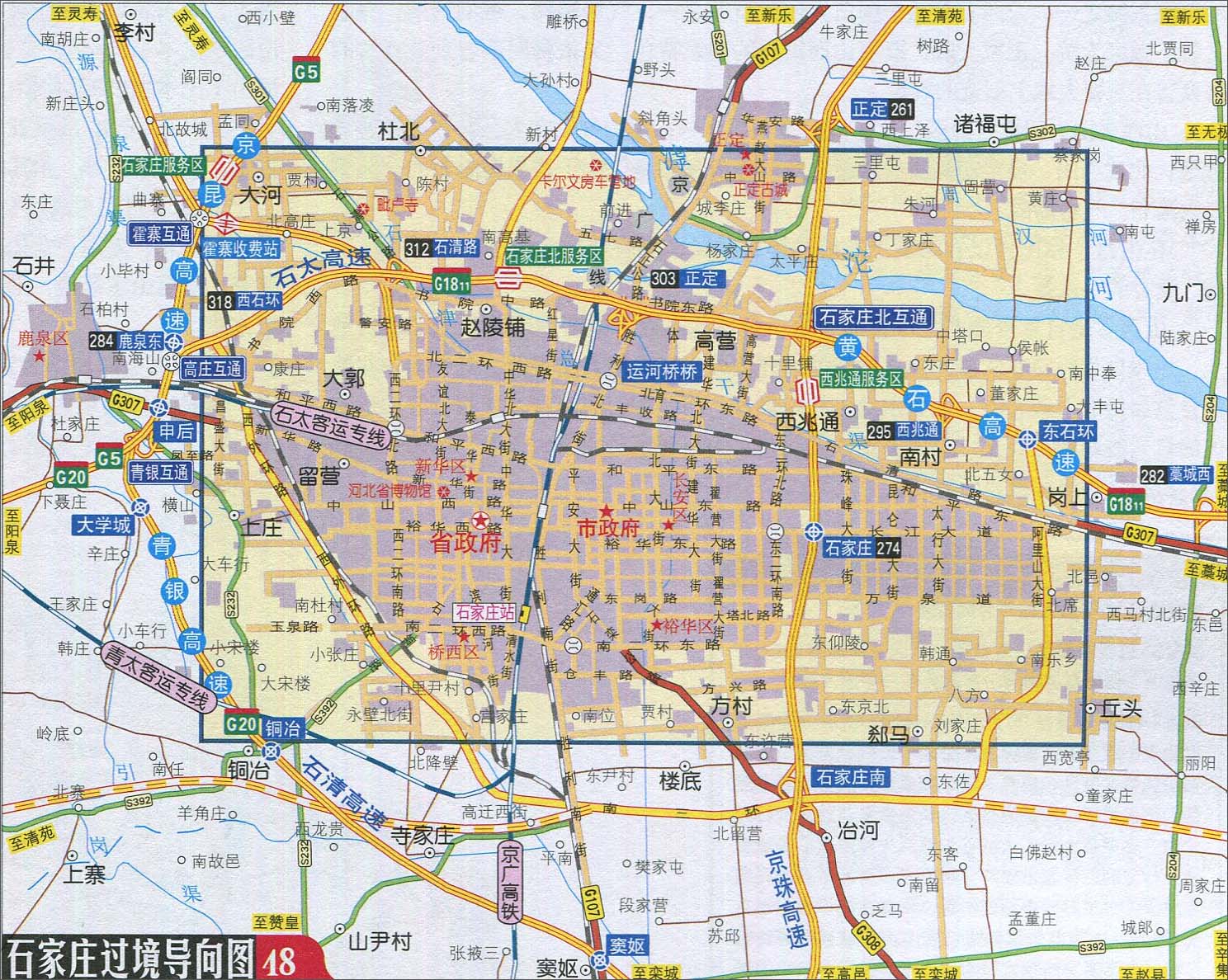Click the G5 highway shield near 南落凌
The width and height of the screenshot is (1228, 980).
pyautogui.click(x=305, y=73)
